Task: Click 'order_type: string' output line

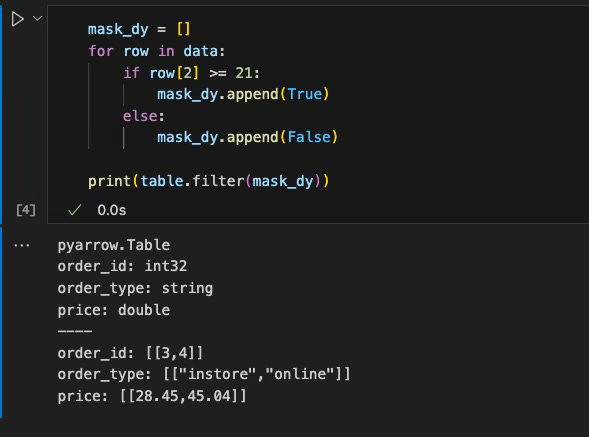Action: coord(135,288)
